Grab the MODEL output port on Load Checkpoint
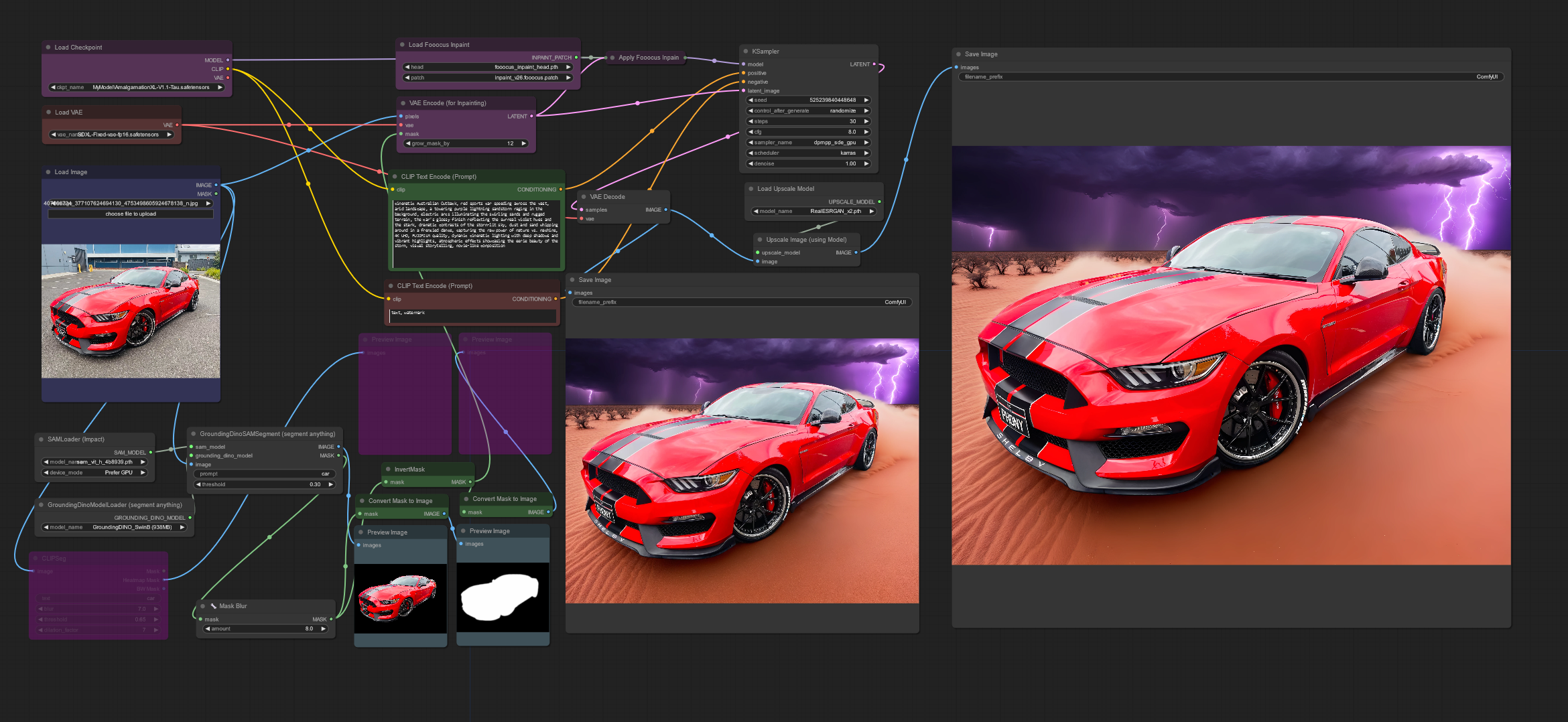The image size is (1568, 722). tap(228, 60)
